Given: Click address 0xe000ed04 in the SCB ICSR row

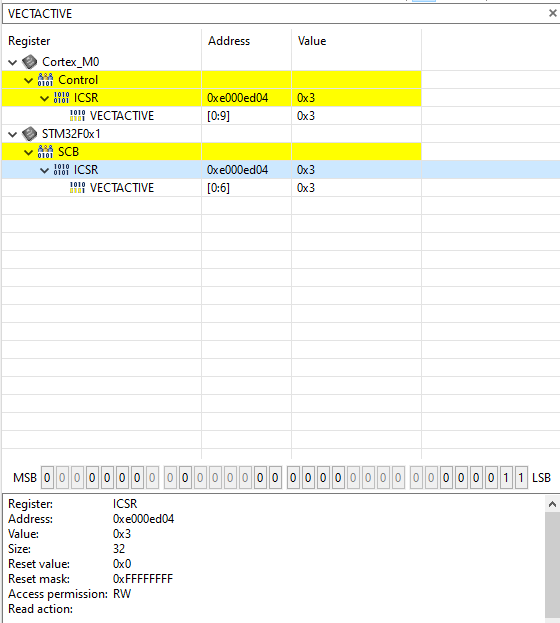Looking at the screenshot, I should (x=238, y=170).
